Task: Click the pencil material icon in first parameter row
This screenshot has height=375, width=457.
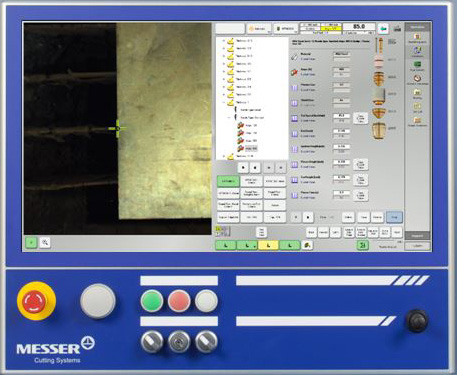Action: click(294, 57)
